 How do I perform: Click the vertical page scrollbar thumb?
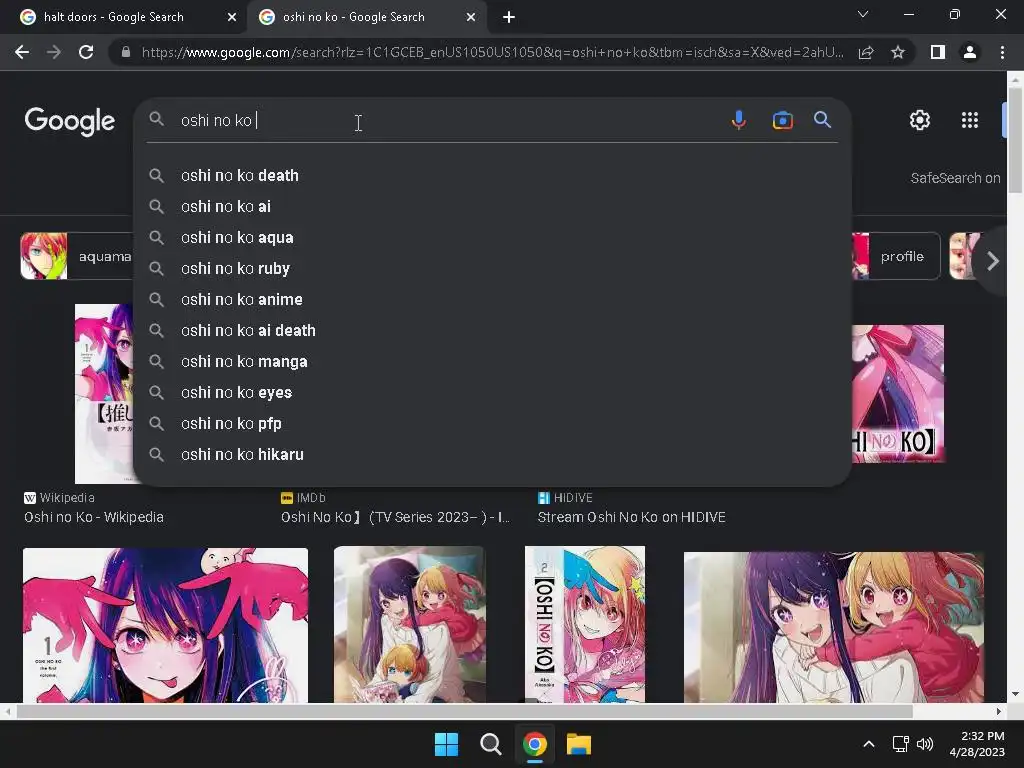[1015, 140]
